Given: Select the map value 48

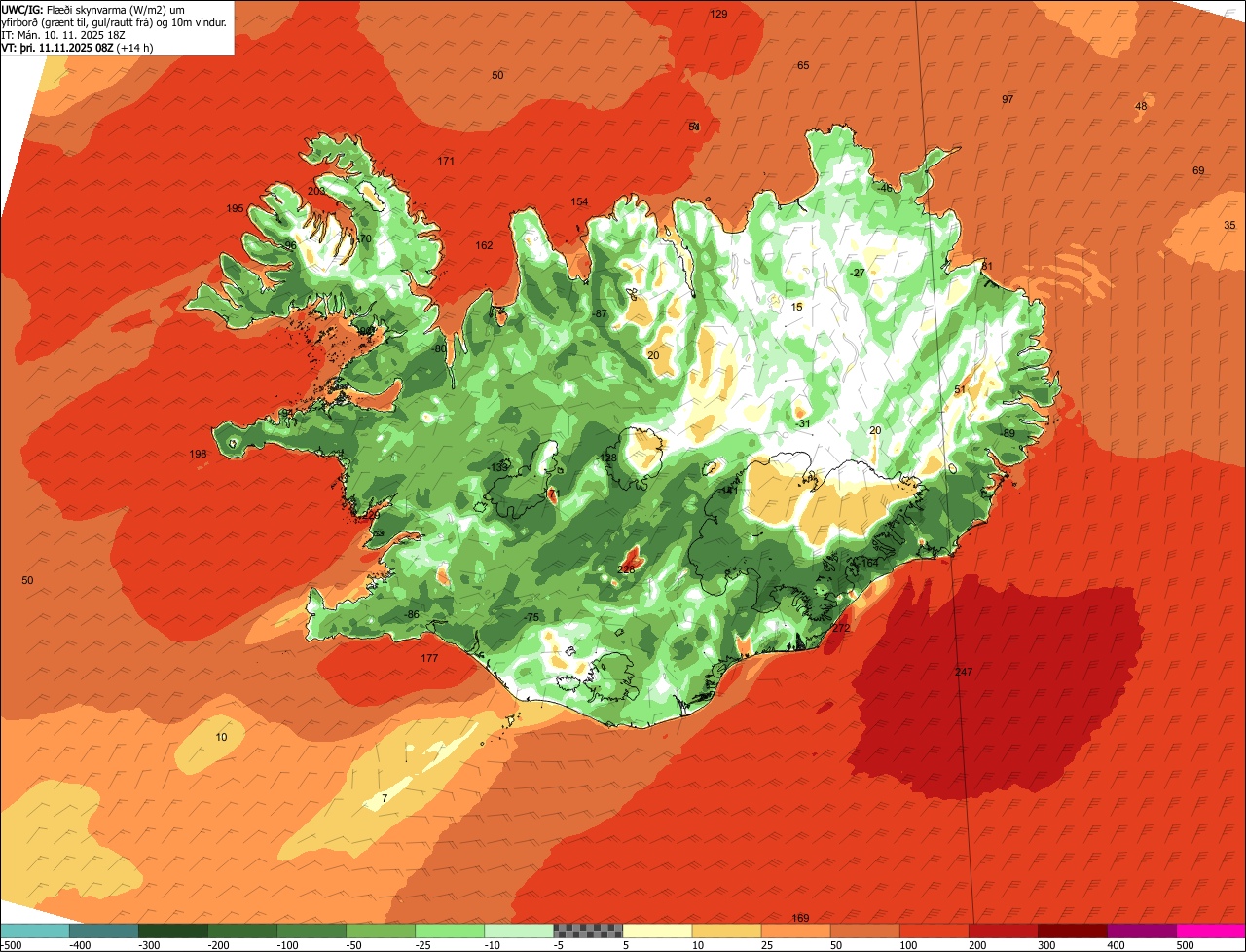Looking at the screenshot, I should (x=1141, y=106).
